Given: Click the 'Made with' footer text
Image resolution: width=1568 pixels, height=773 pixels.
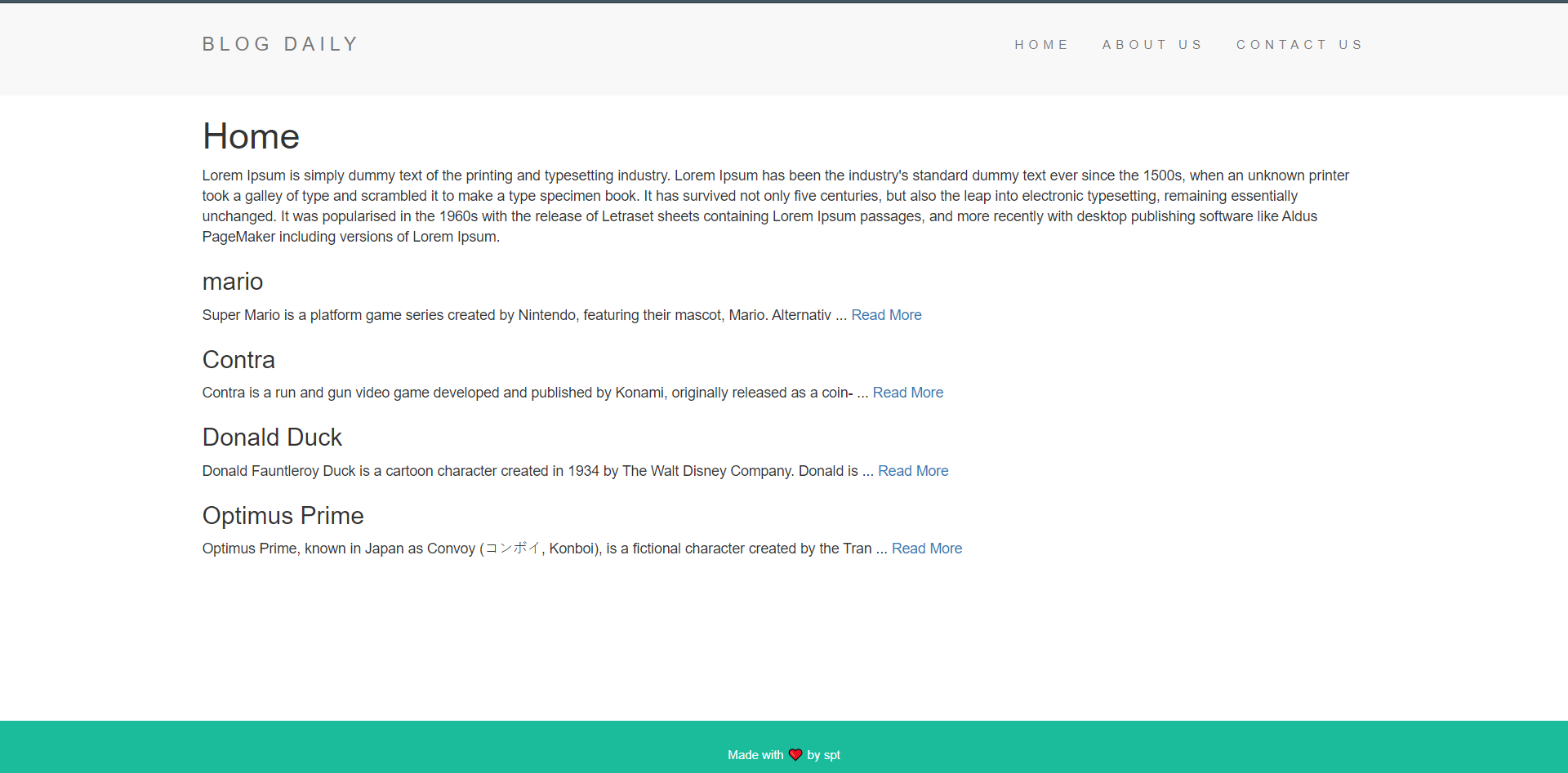Looking at the screenshot, I should [755, 755].
